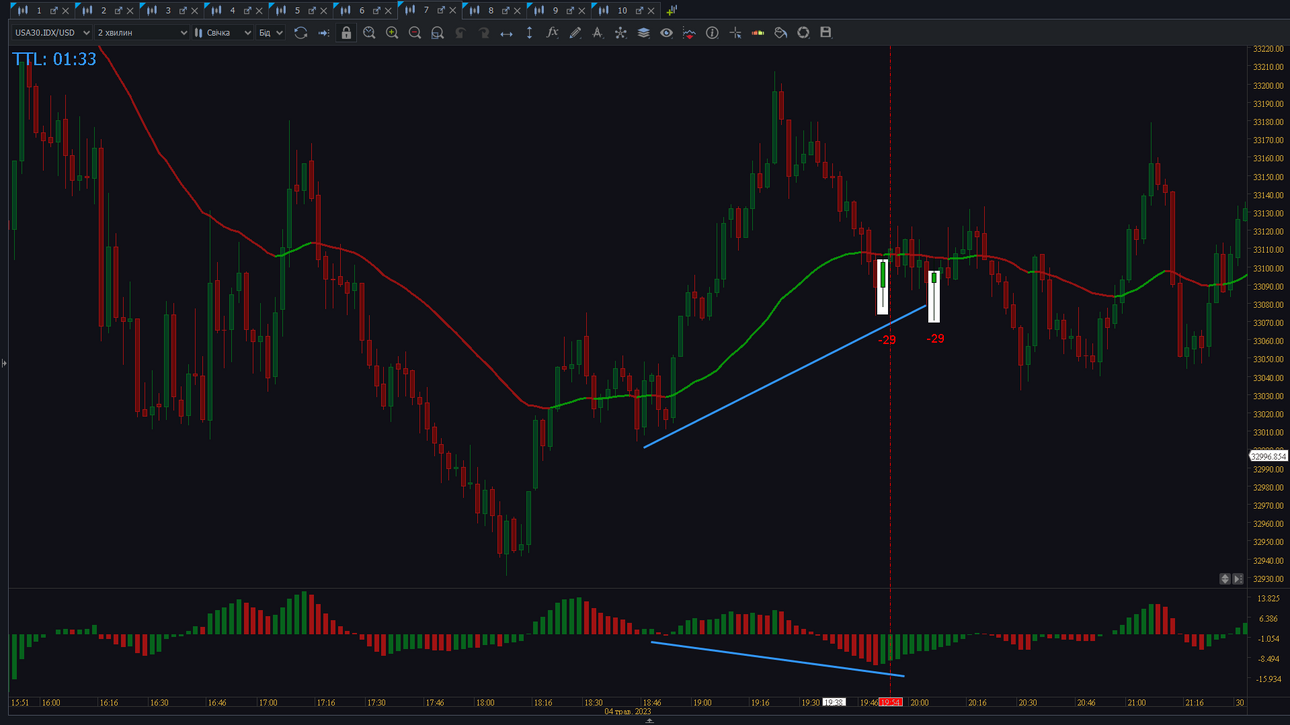Open the 'Бід' price side dropdown
The image size is (1290, 725).
tap(270, 33)
